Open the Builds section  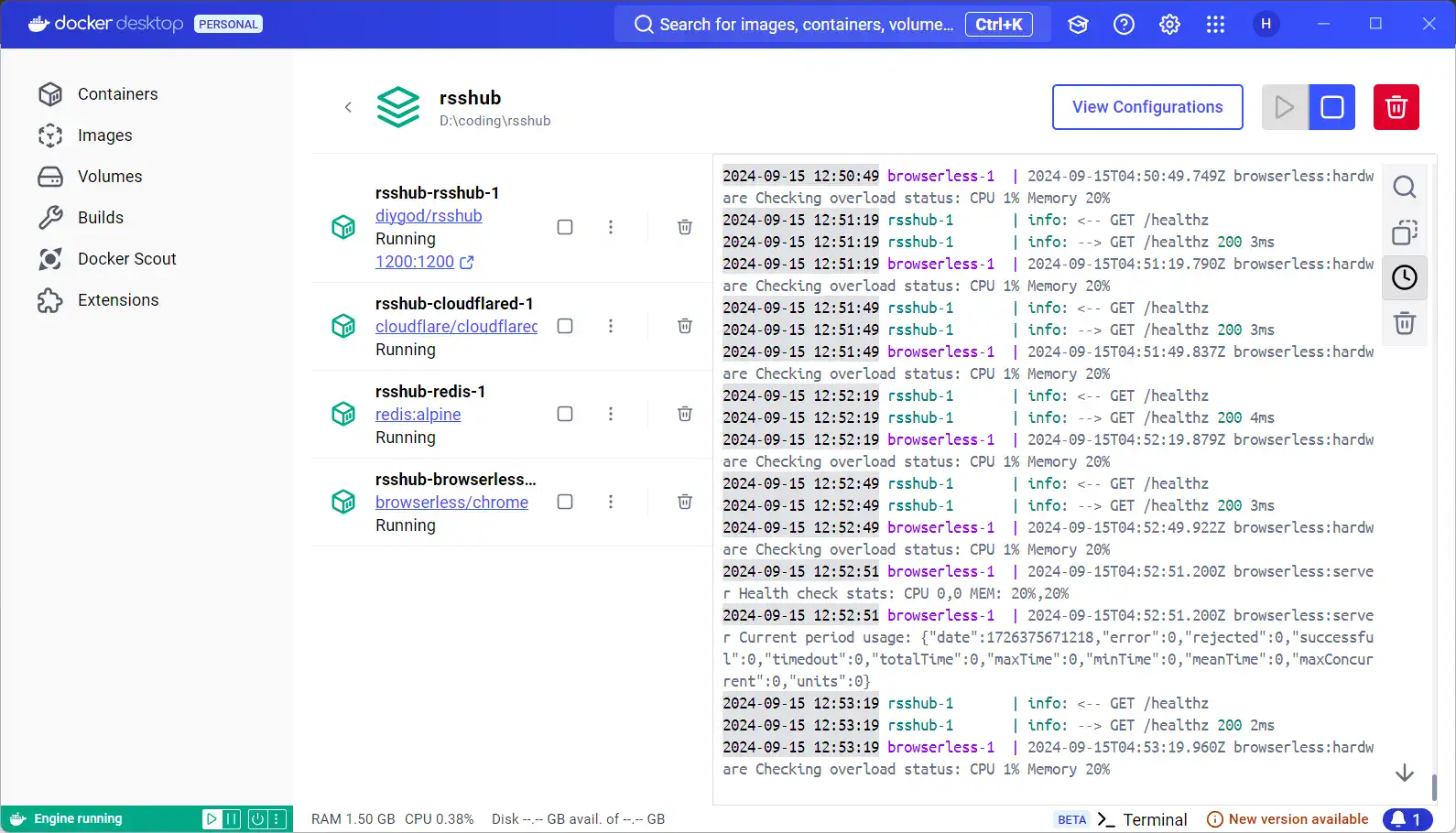(81, 218)
